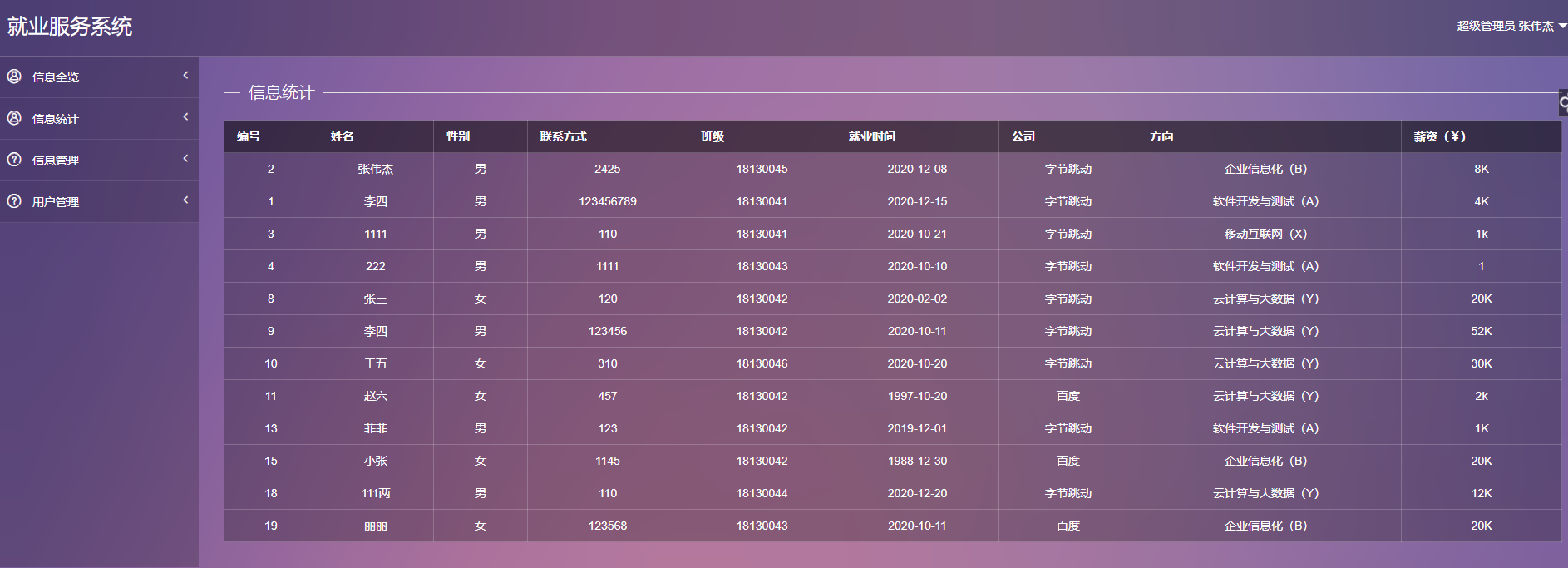Viewport: 1568px width, 568px height.
Task: Click the class cell 18130046
Action: (762, 363)
